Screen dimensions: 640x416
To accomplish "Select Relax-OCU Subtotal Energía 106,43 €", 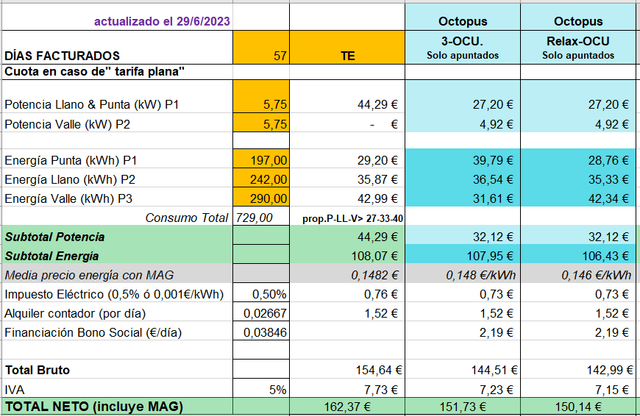I will pos(578,255).
